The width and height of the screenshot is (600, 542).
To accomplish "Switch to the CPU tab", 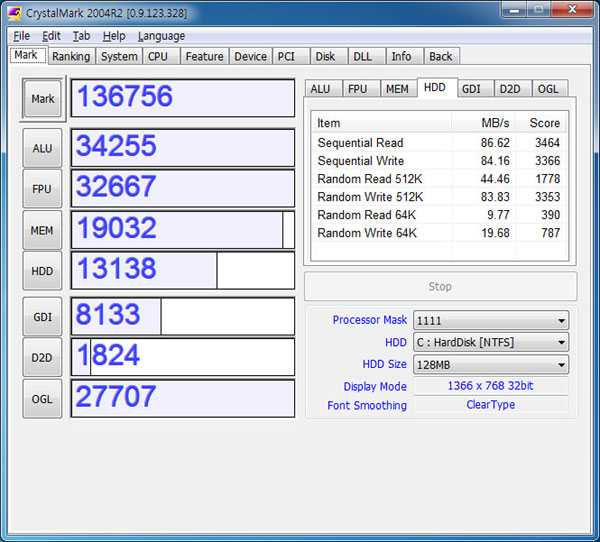I will pos(161,56).
